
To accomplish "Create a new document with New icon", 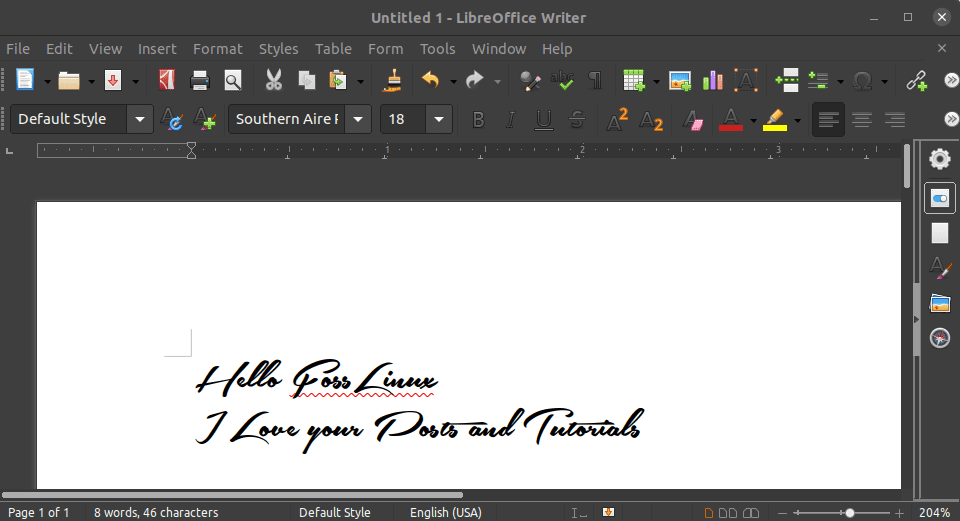I will tap(24, 80).
